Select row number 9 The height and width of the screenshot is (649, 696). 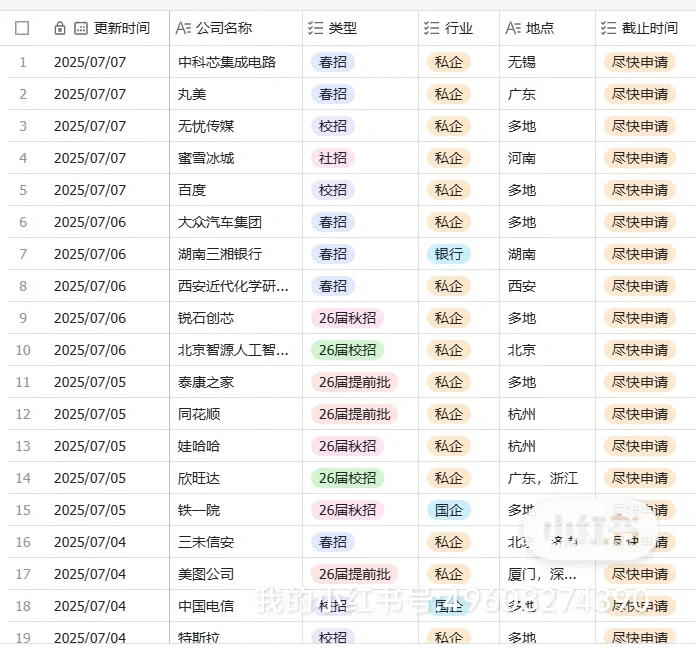[23, 317]
